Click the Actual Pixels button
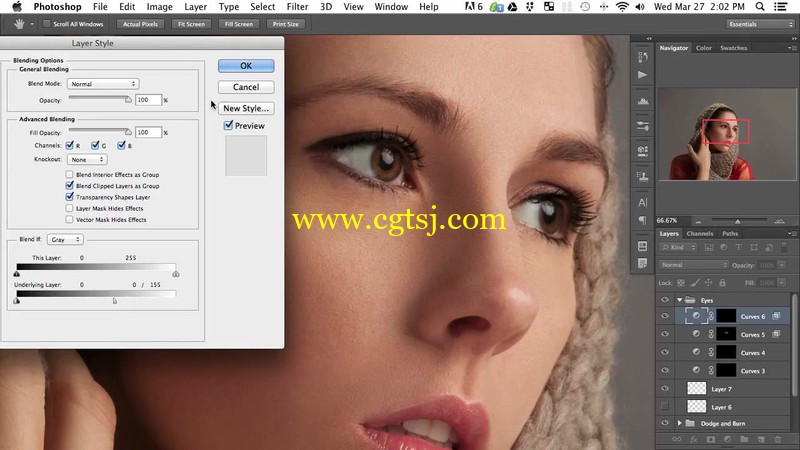Screen dimensions: 800x450 tap(140, 24)
